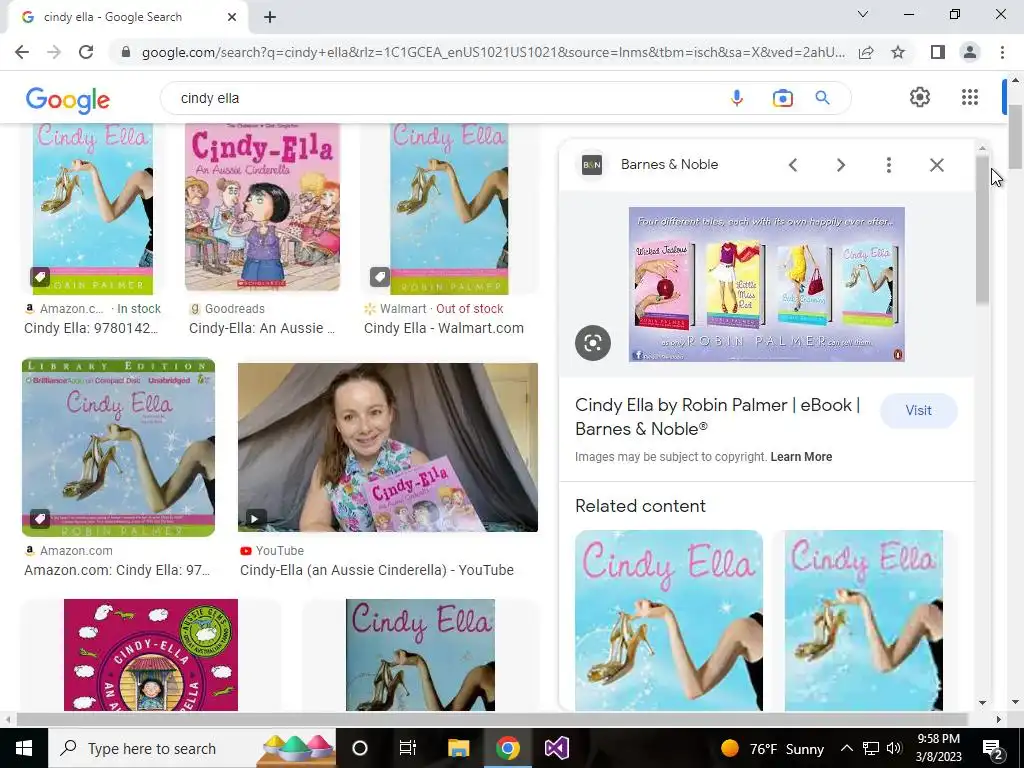Open Cindy Ella by Robin Palmer title link

coord(717,417)
